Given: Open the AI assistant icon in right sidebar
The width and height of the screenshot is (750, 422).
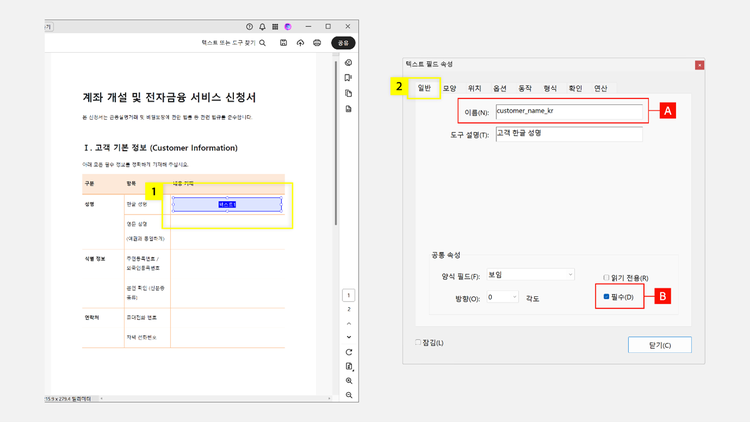Looking at the screenshot, I should pos(349,63).
